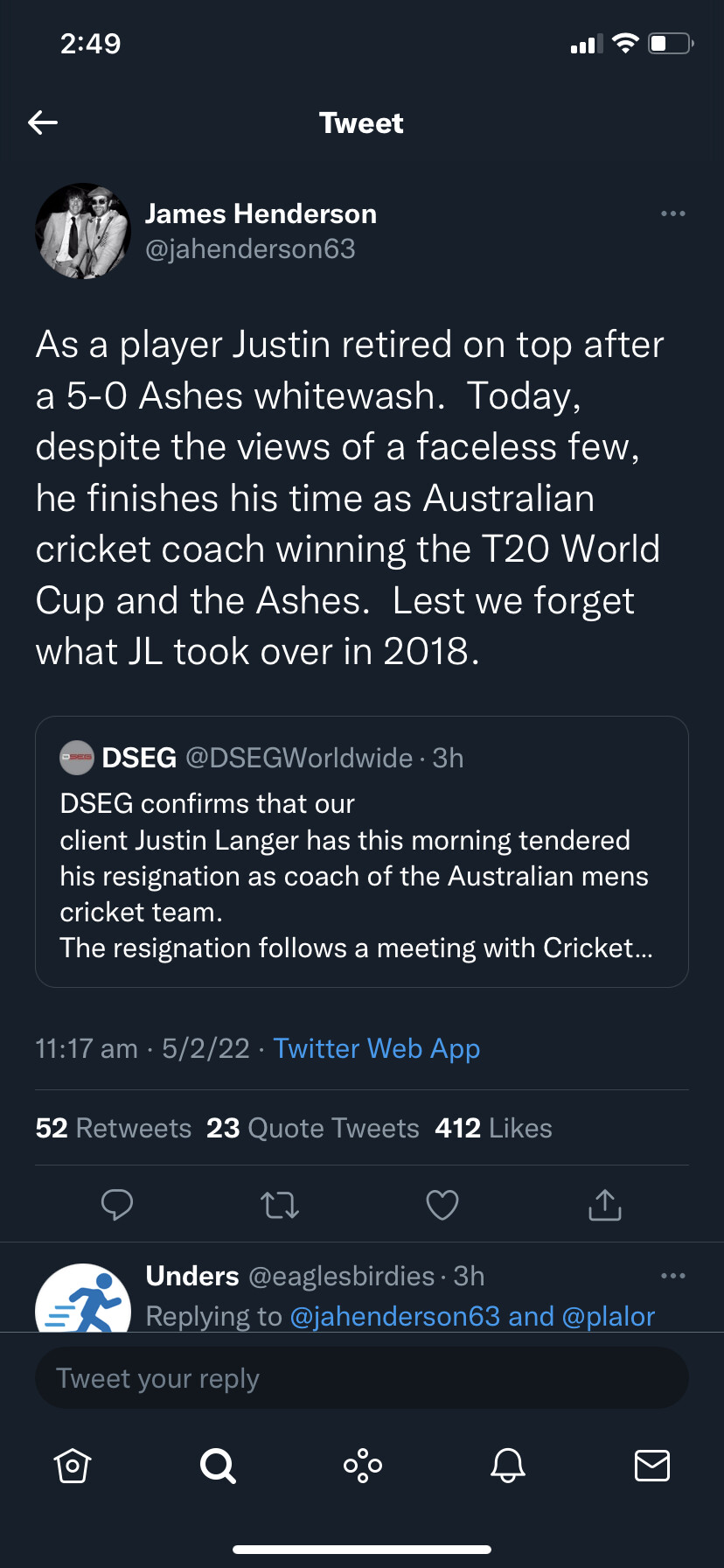Open the Twitter Web App link
724x1568 pixels.
(x=377, y=1048)
